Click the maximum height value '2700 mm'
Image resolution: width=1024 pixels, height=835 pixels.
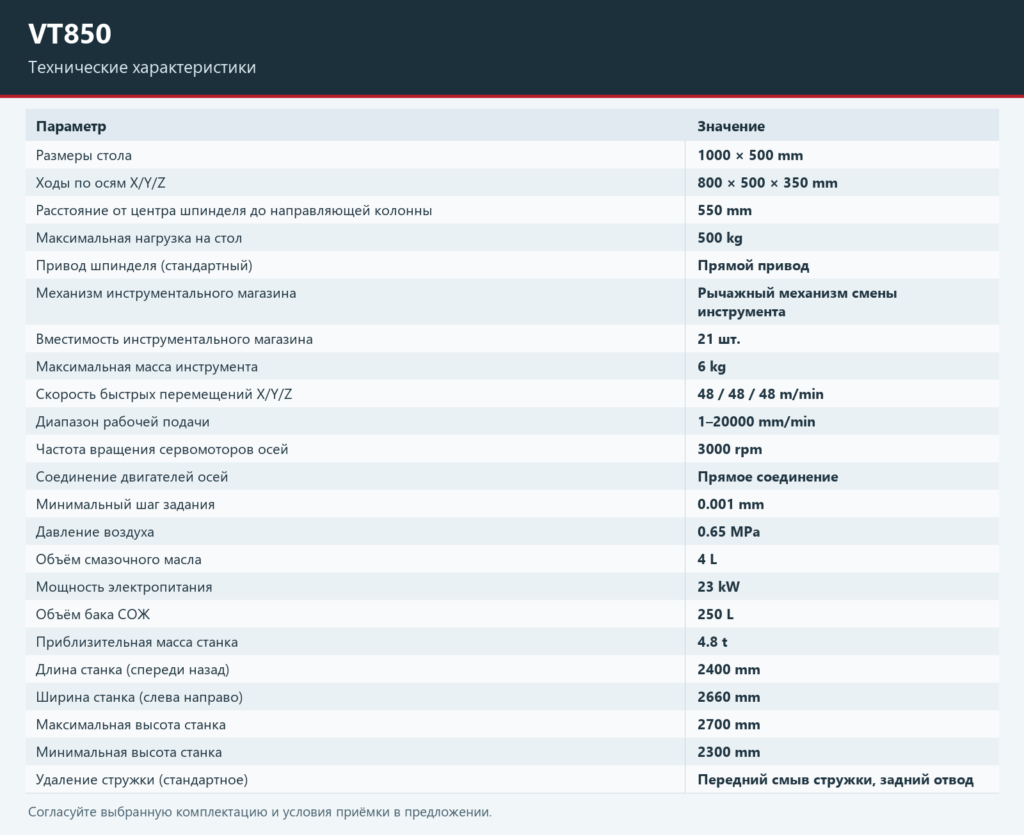click(729, 725)
